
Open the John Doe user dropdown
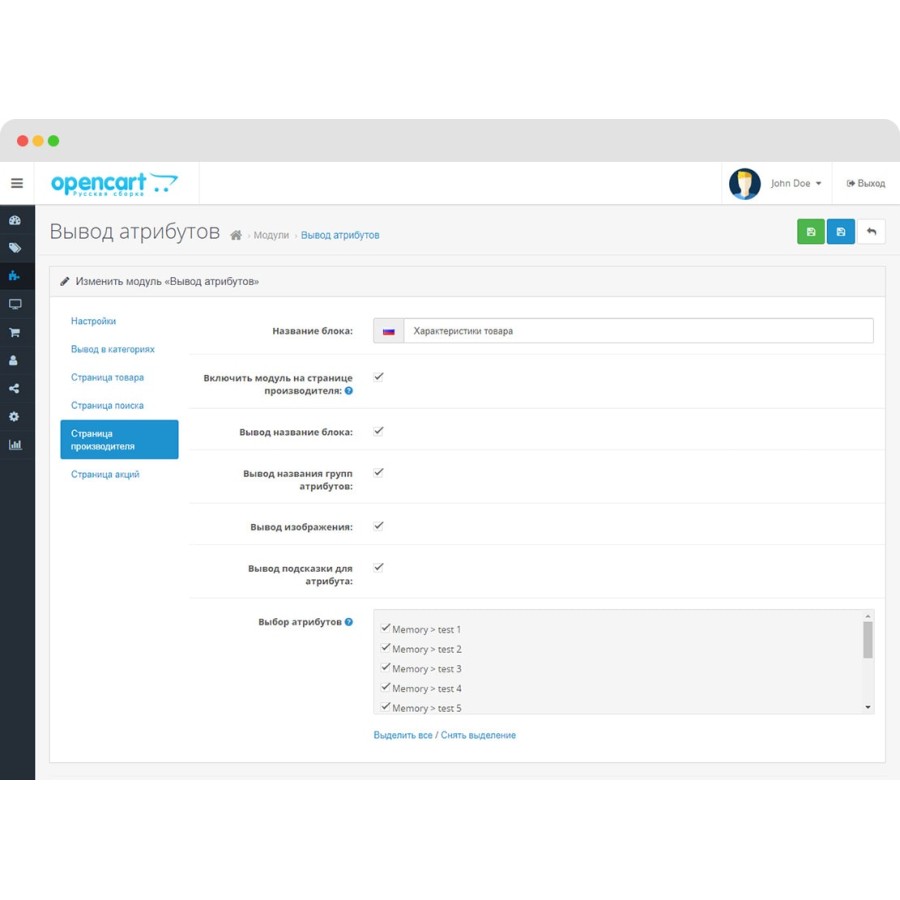(x=796, y=184)
